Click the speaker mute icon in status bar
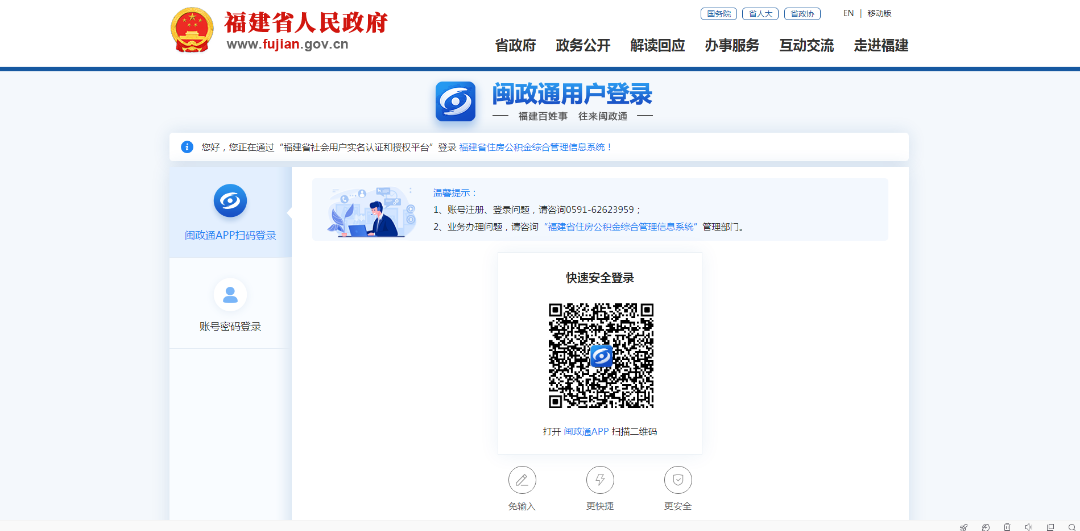This screenshot has width=1080, height=531. (1028, 527)
